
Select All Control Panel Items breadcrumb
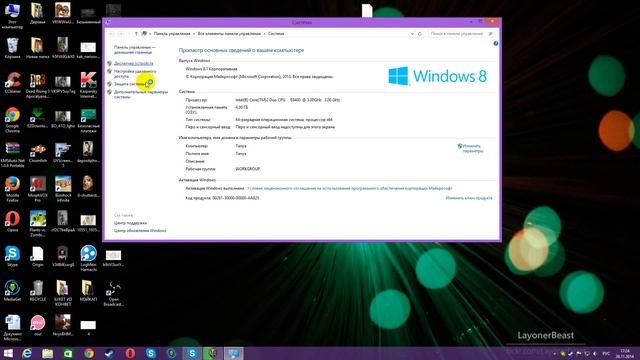[x=229, y=34]
